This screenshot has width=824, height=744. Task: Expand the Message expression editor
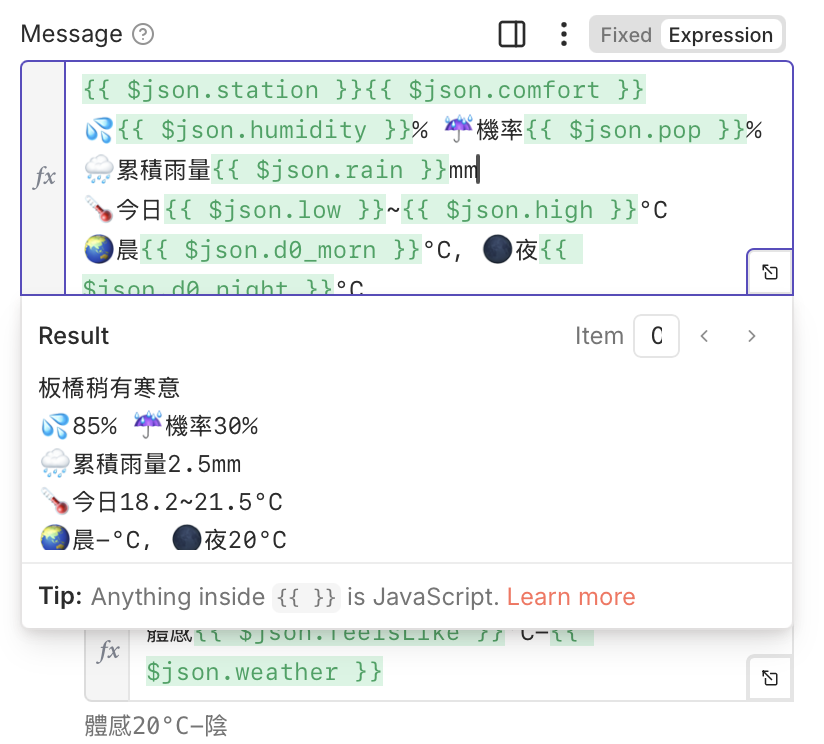(x=770, y=272)
